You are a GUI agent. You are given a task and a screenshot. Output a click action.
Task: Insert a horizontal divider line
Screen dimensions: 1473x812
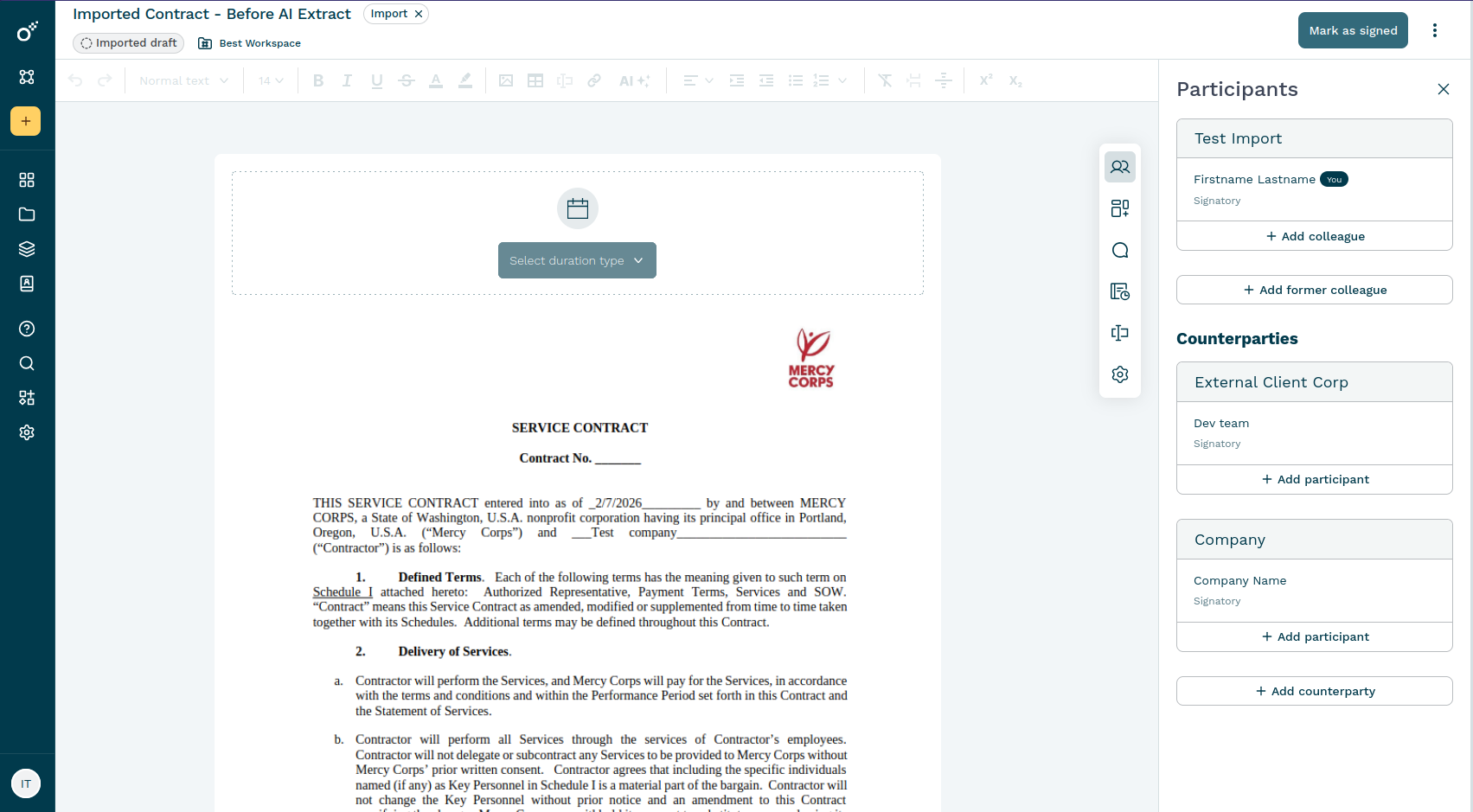click(x=944, y=80)
